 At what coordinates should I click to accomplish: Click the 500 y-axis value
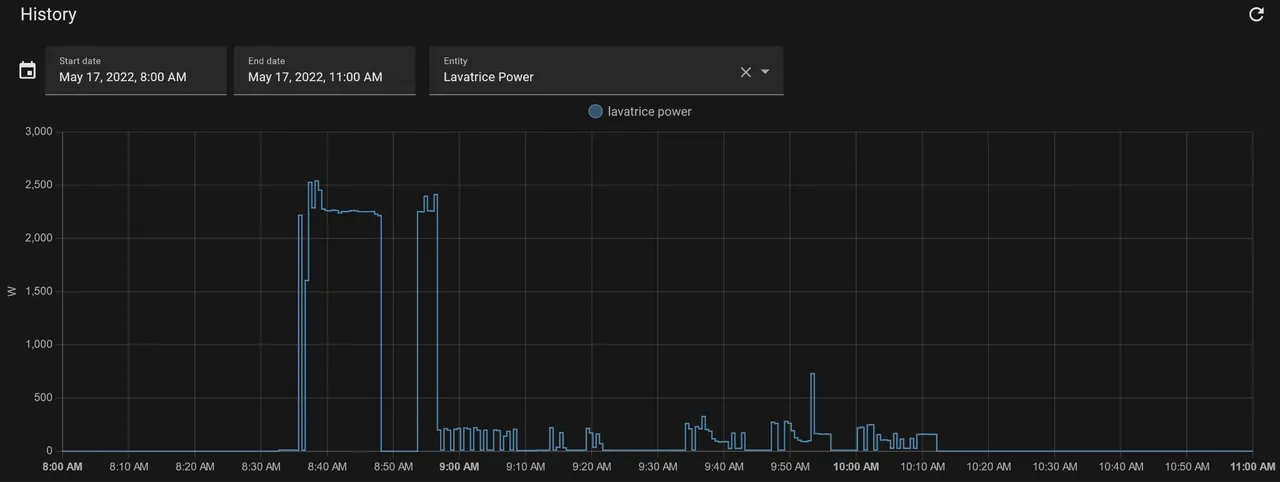click(43, 398)
